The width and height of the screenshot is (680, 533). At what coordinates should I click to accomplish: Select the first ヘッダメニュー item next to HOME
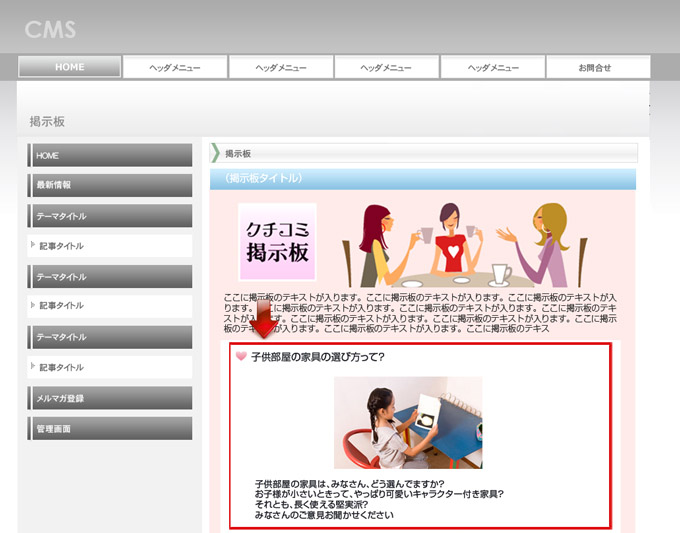coord(175,67)
